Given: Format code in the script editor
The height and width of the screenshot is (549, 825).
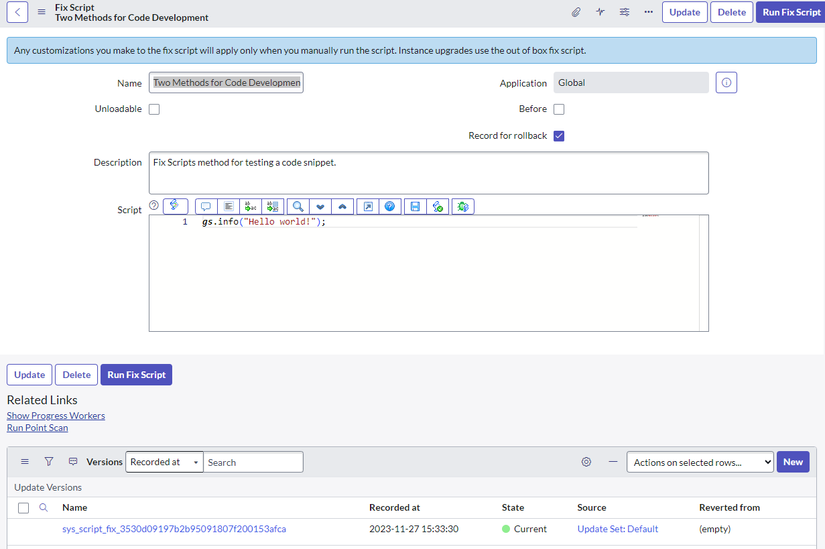Looking at the screenshot, I should coord(228,206).
